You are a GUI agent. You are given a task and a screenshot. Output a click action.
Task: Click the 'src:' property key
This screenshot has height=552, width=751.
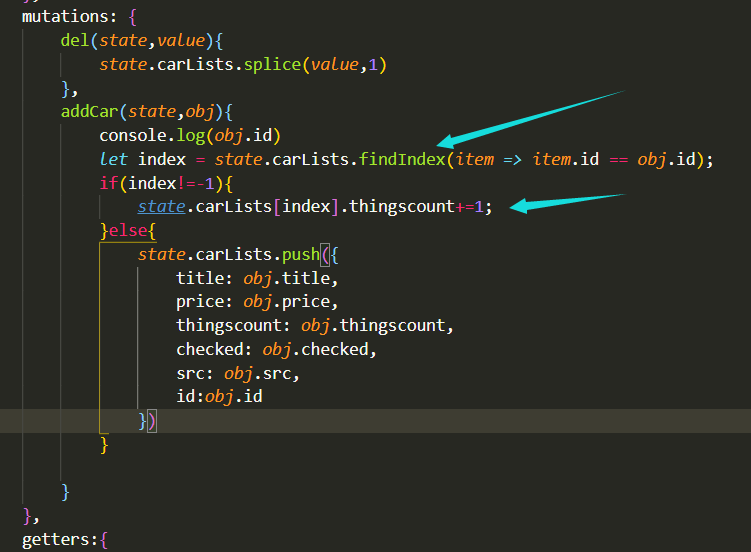tap(195, 373)
